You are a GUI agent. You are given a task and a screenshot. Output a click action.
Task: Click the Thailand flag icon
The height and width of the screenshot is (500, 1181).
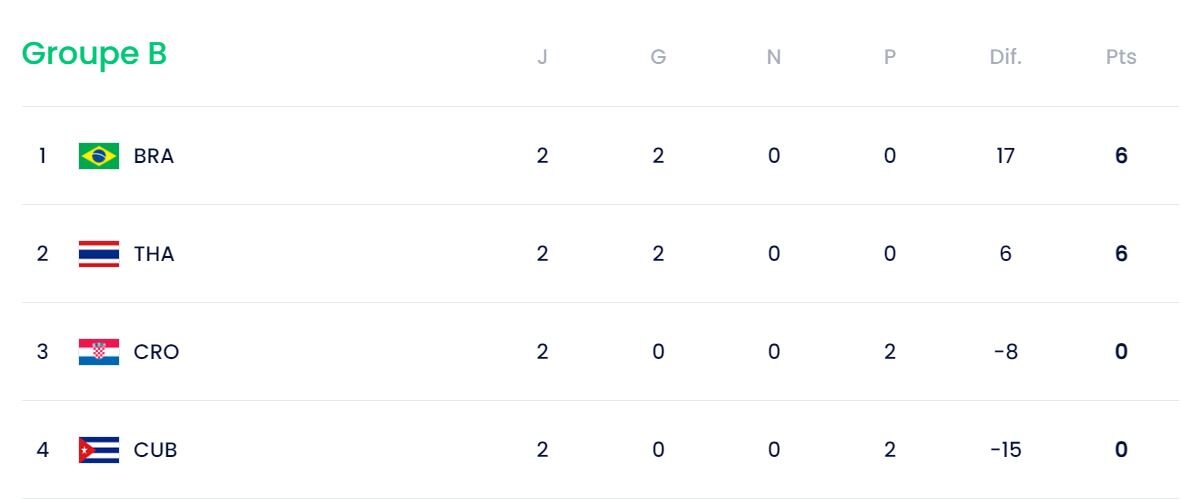99,254
